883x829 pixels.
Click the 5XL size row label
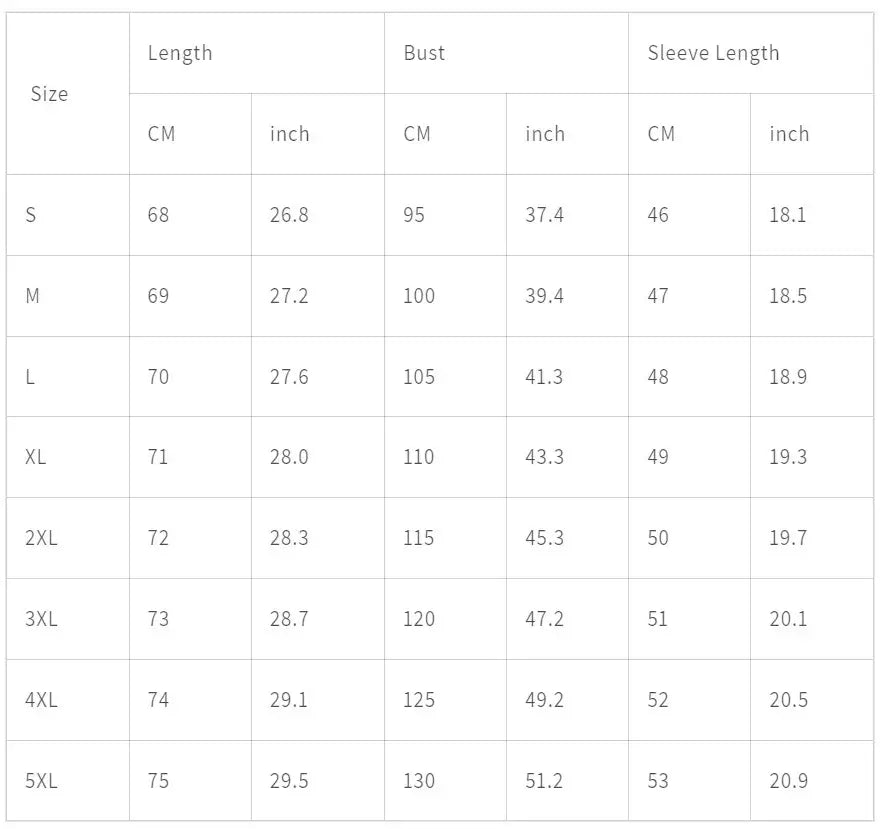pyautogui.click(x=41, y=781)
